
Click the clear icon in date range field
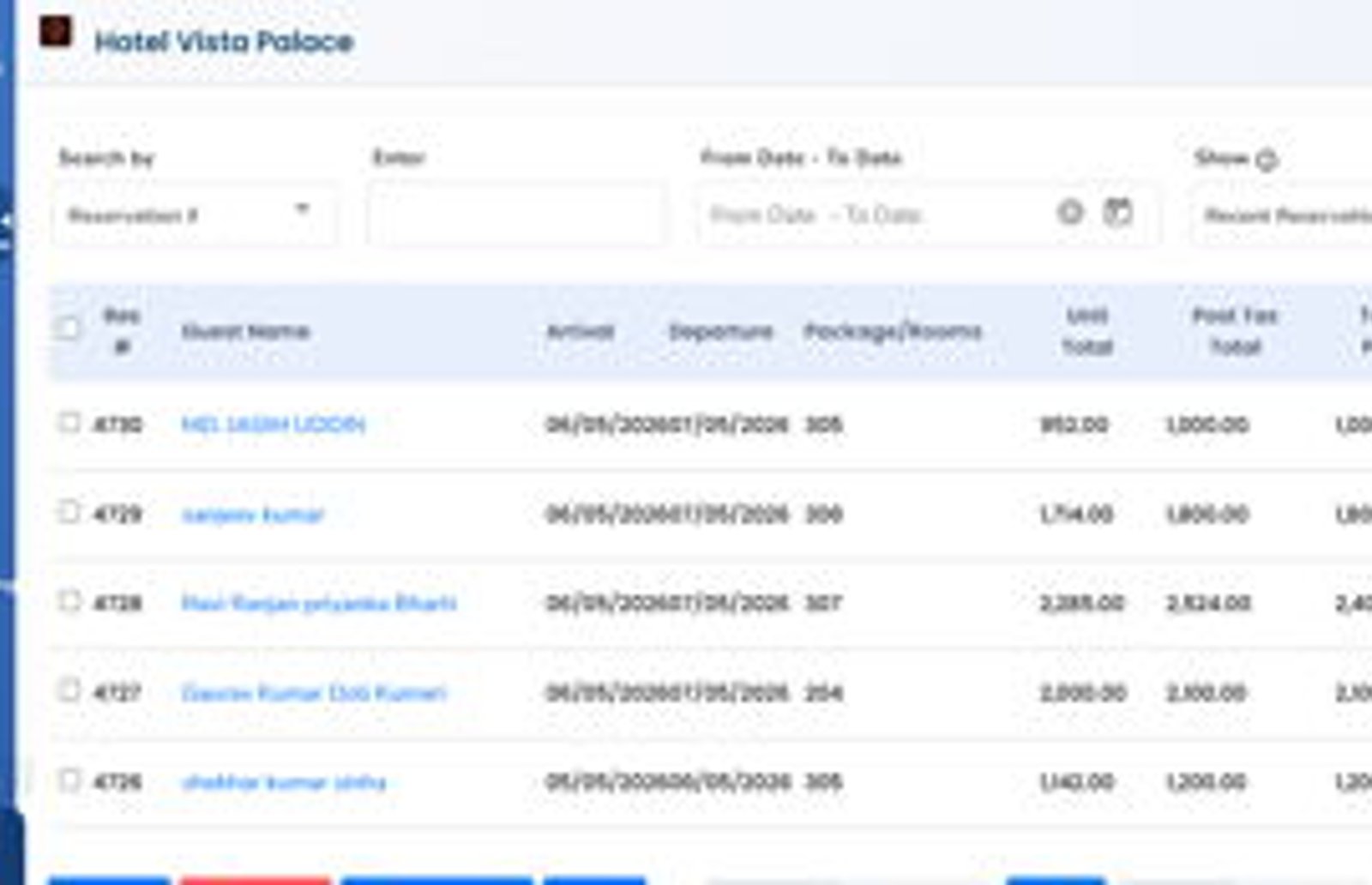point(1070,212)
